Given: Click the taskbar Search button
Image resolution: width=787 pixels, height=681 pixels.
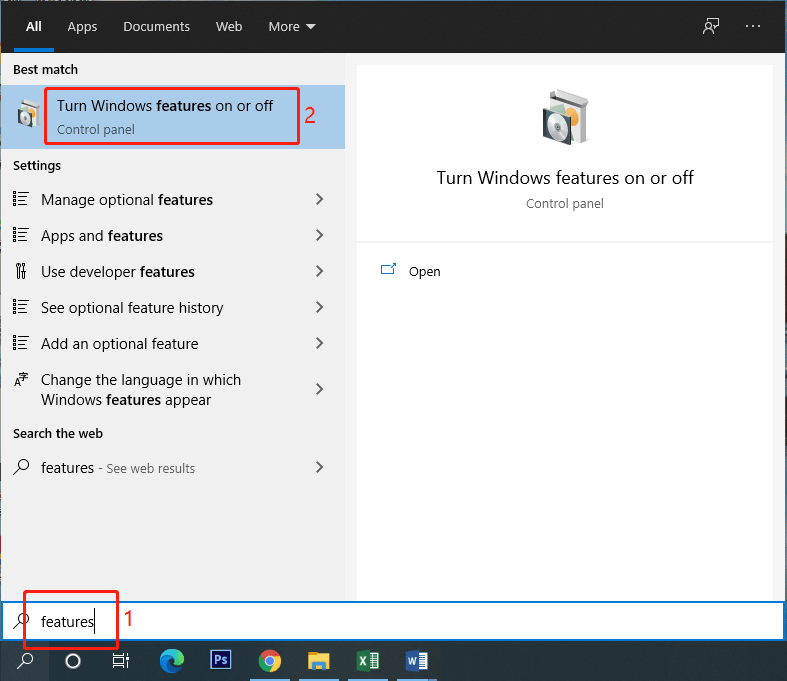Looking at the screenshot, I should [x=25, y=661].
